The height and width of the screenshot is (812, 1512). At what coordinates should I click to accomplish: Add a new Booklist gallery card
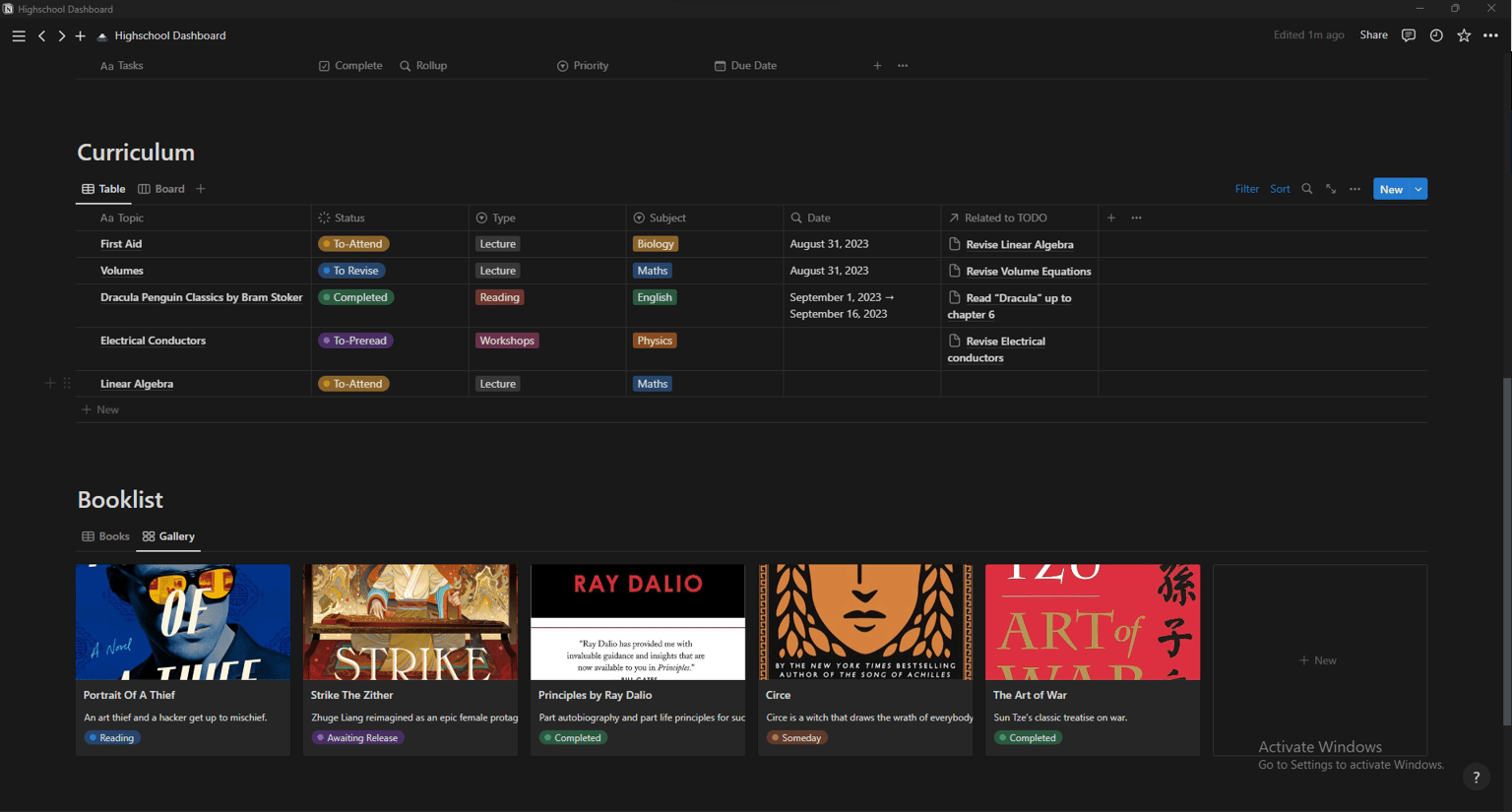tap(1320, 659)
